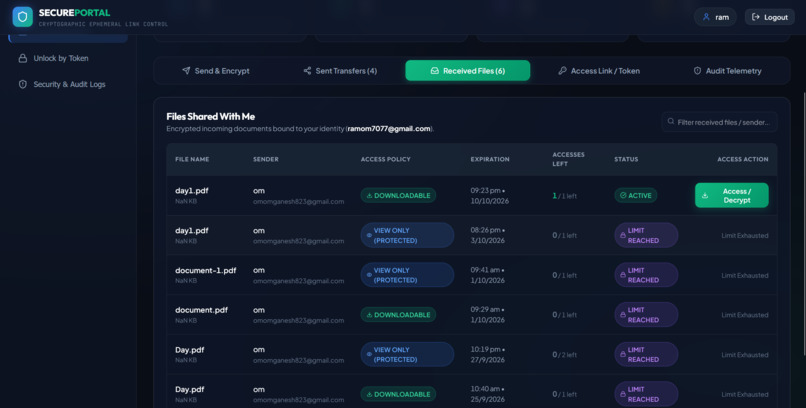Click the document-1.pdf file name
806x408 pixels.
point(206,270)
